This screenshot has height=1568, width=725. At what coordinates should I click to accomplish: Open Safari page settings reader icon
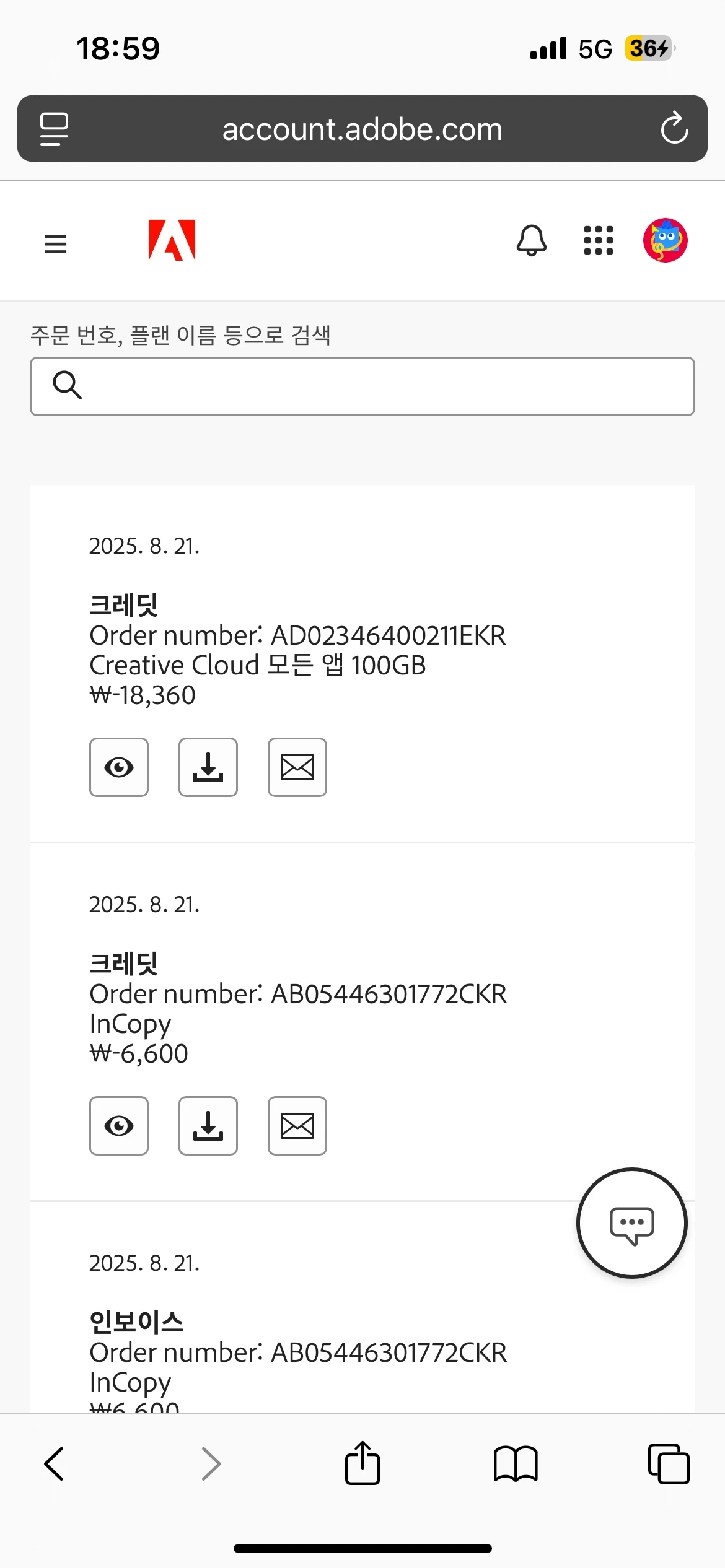click(54, 129)
